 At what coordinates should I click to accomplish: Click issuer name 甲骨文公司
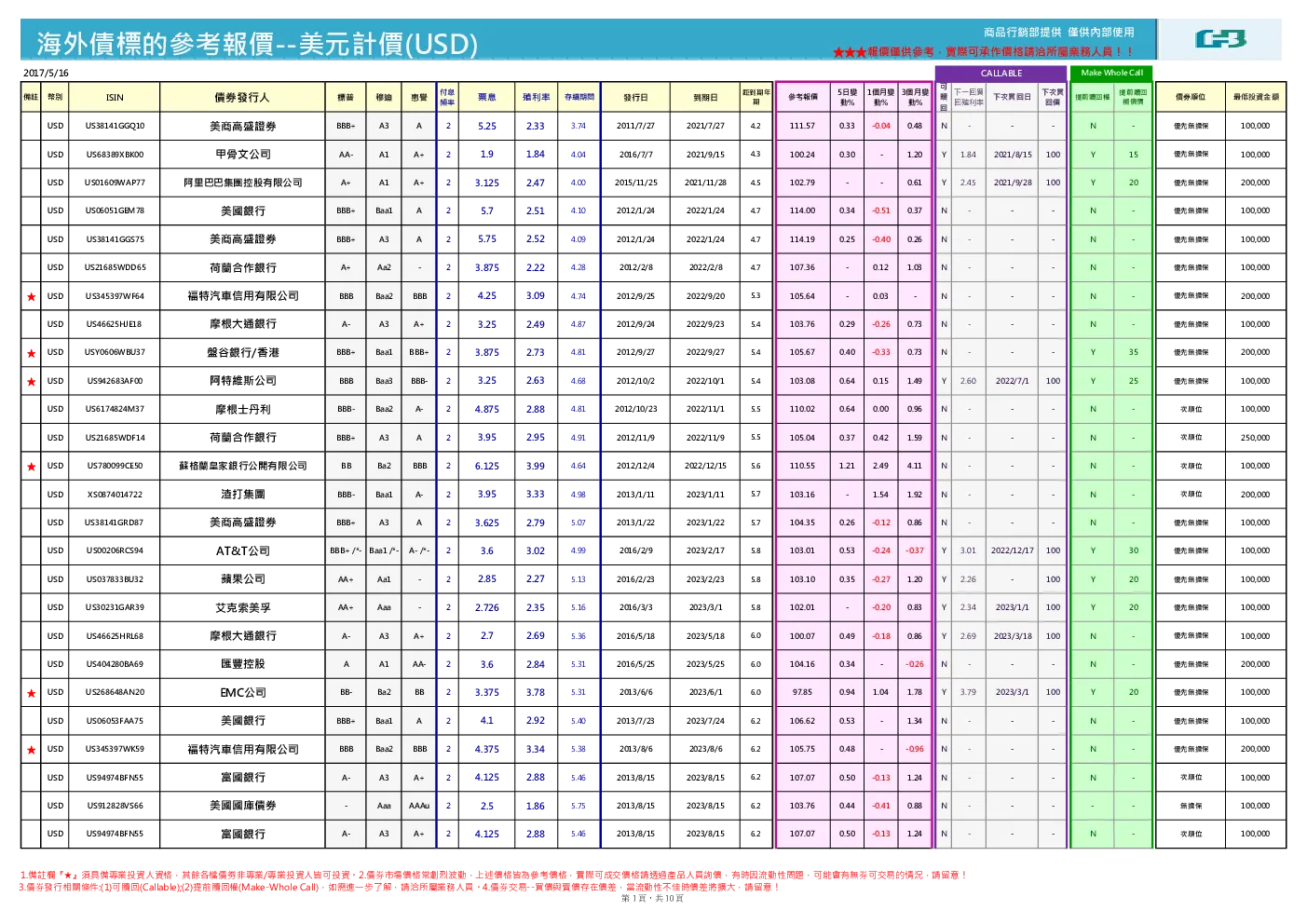[x=243, y=155]
